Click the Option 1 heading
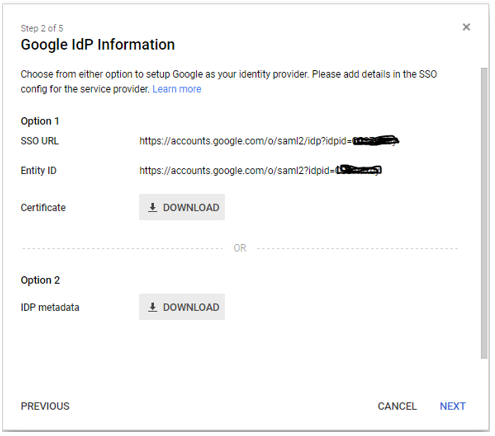The width and height of the screenshot is (495, 436). coord(40,121)
